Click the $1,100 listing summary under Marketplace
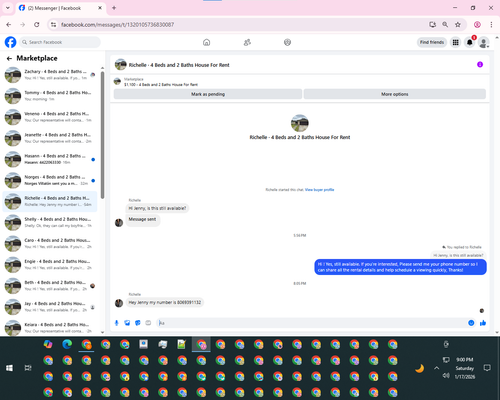Viewport: 500px width, 400px height. (x=161, y=85)
